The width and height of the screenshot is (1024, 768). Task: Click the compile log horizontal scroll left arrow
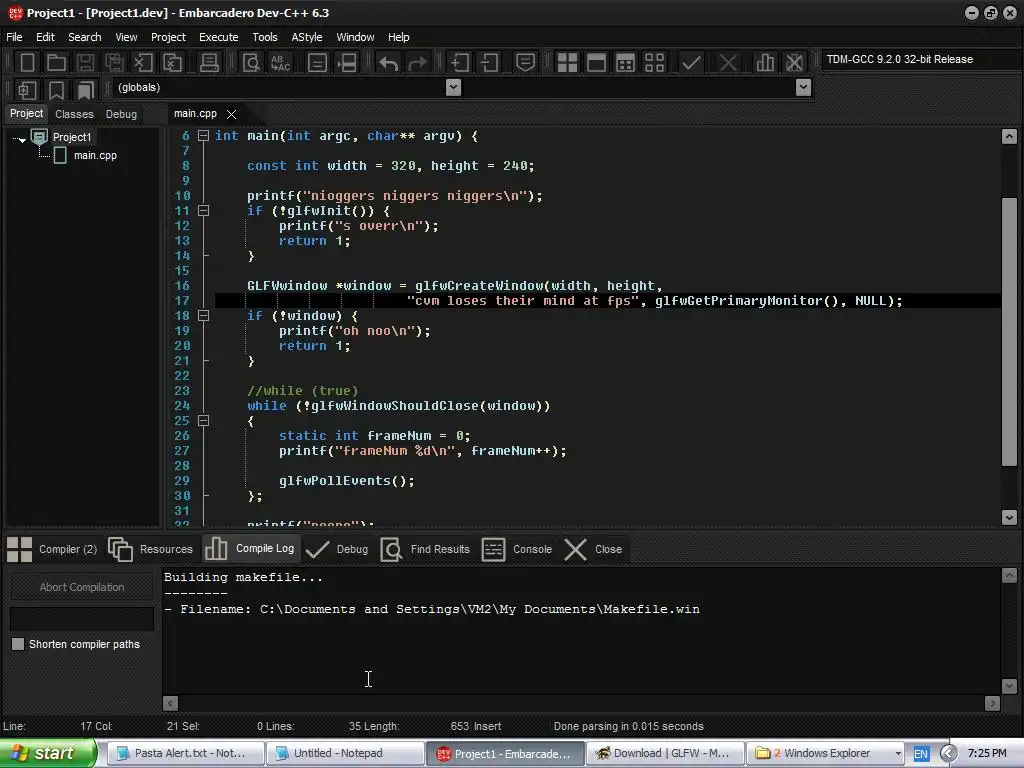pos(170,703)
